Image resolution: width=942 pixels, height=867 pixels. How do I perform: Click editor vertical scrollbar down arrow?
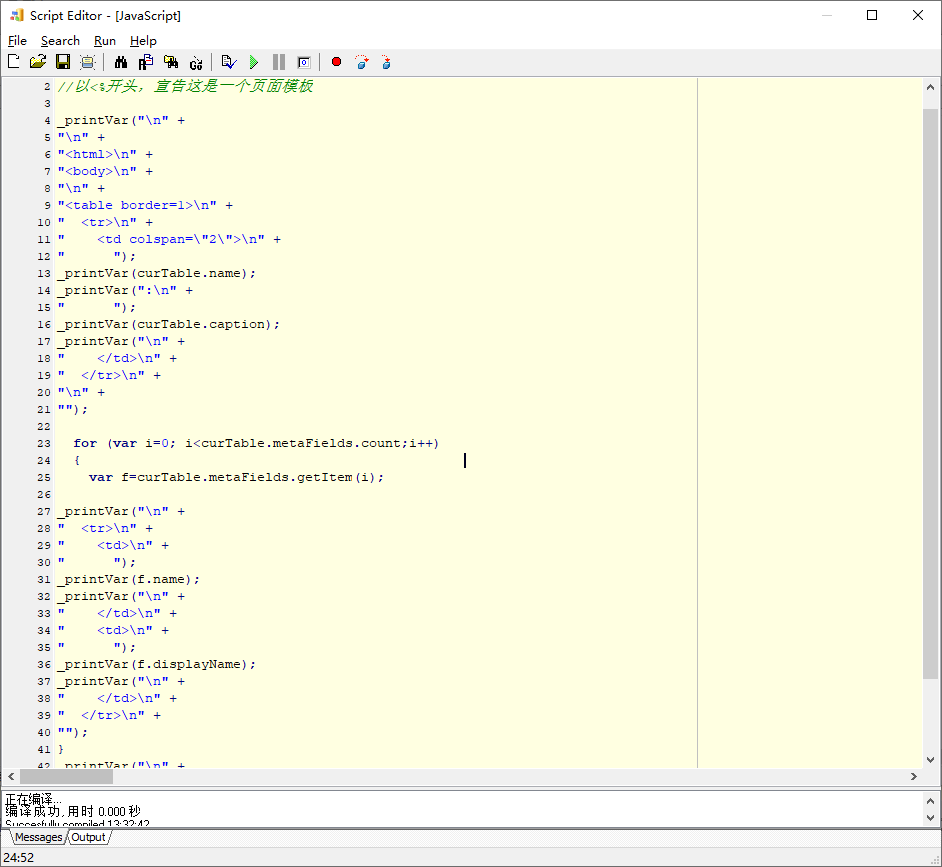click(x=930, y=759)
